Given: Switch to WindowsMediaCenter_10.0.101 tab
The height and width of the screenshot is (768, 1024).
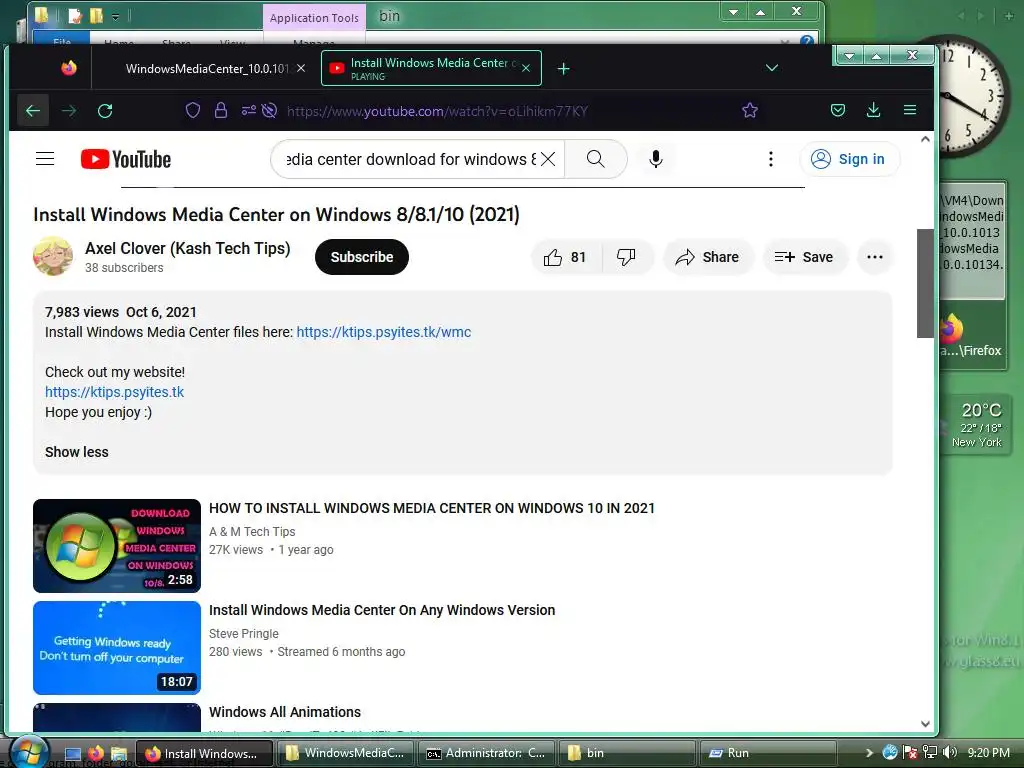Looking at the screenshot, I should pos(206,69).
